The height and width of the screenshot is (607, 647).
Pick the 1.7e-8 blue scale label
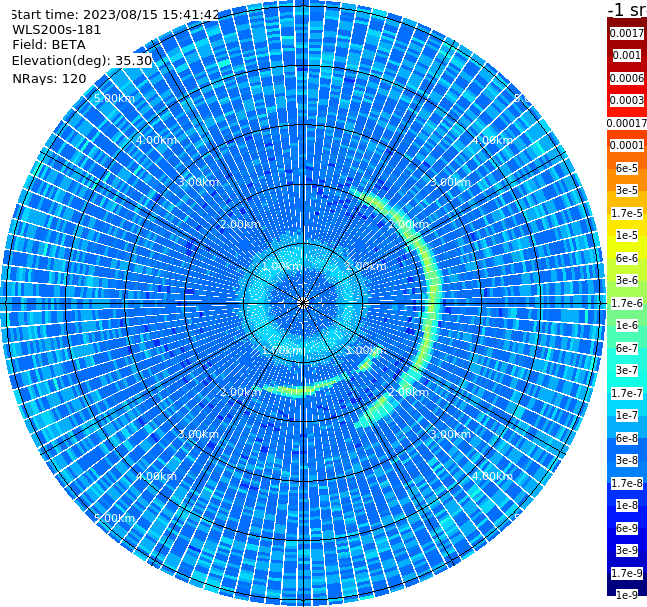coord(626,483)
